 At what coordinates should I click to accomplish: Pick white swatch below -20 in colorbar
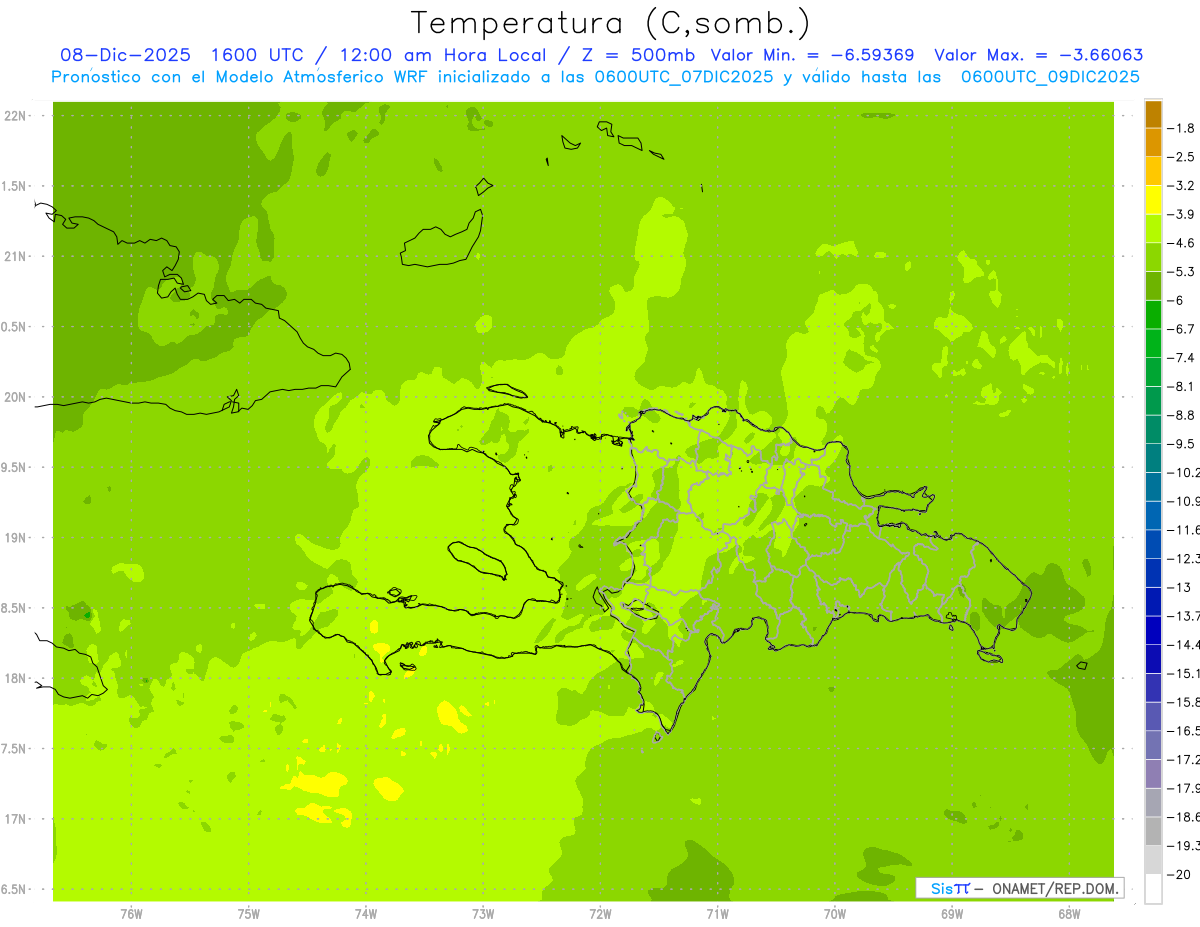1153,889
